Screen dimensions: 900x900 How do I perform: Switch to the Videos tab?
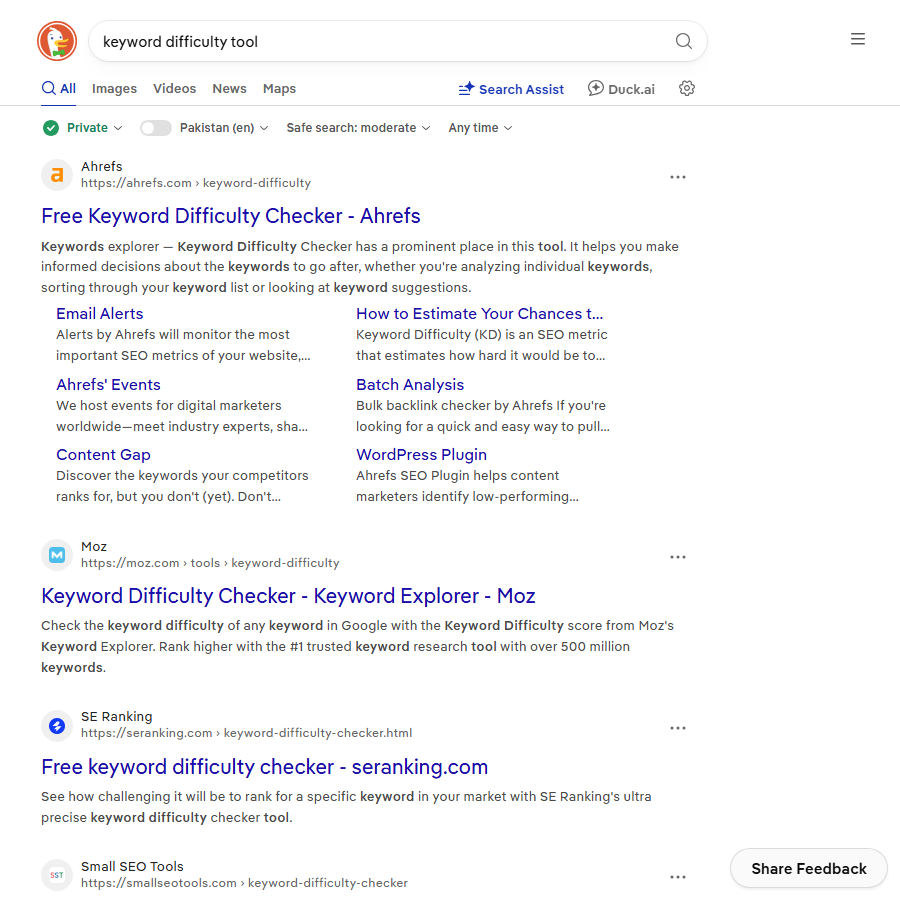174,88
